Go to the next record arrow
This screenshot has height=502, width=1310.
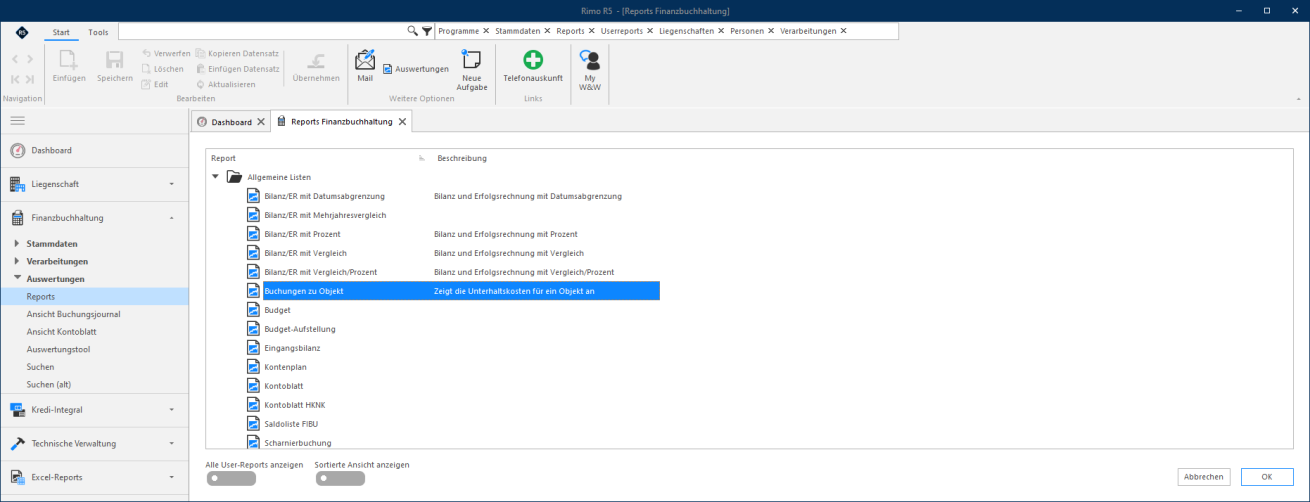pyautogui.click(x=30, y=59)
